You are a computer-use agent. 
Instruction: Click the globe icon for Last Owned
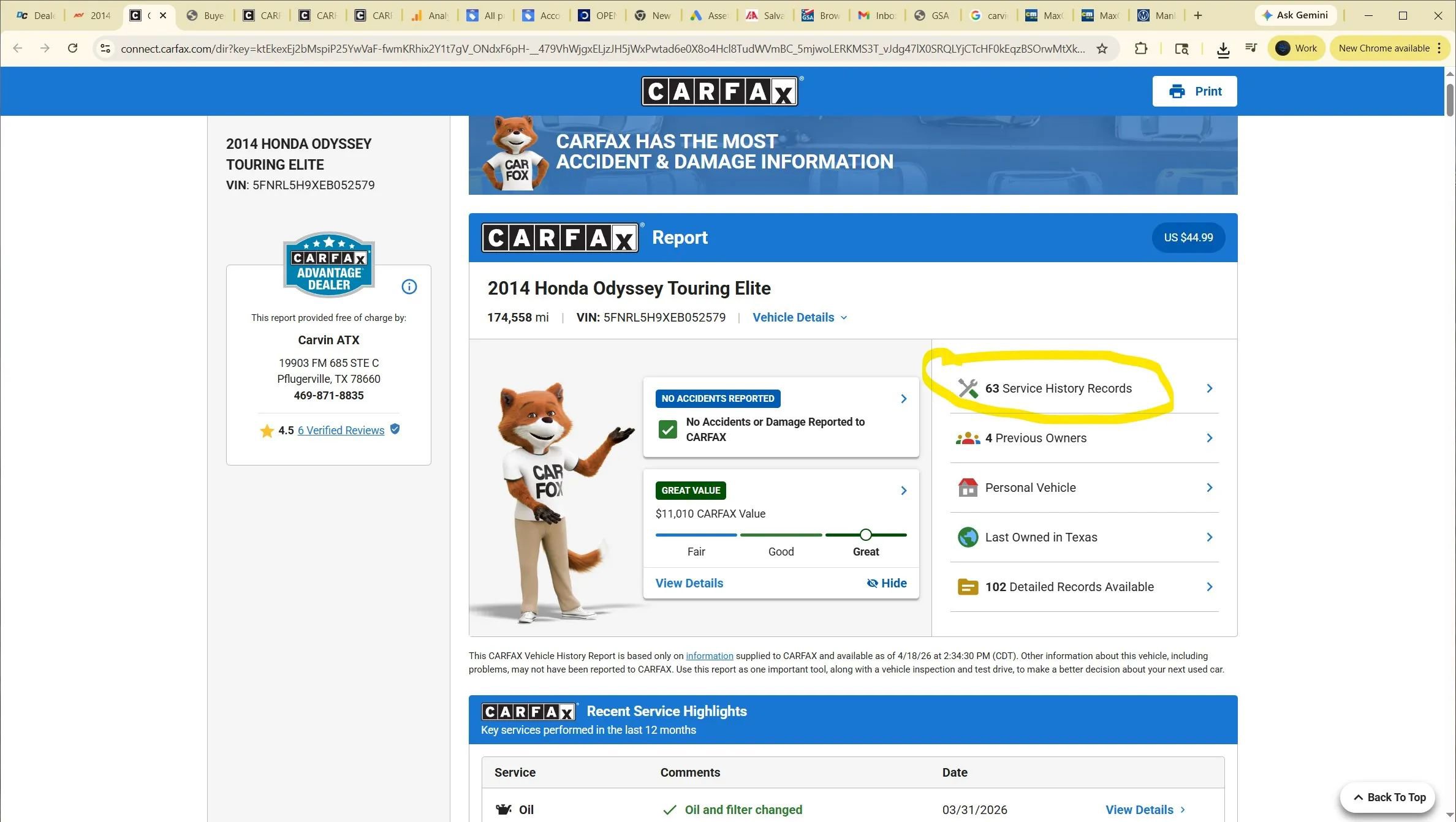point(968,537)
